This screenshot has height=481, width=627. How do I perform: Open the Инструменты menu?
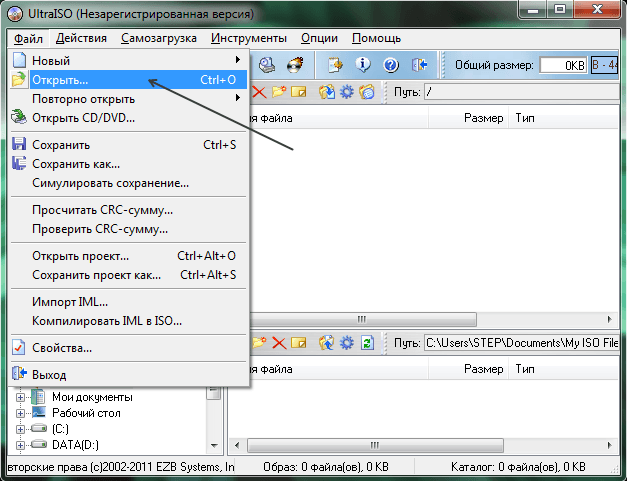point(249,38)
